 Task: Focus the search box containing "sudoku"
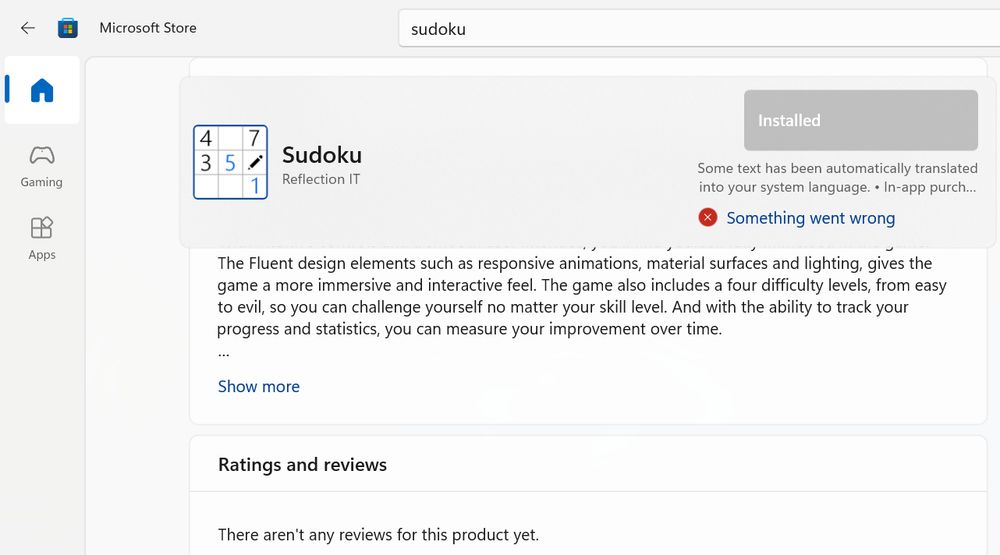(700, 29)
